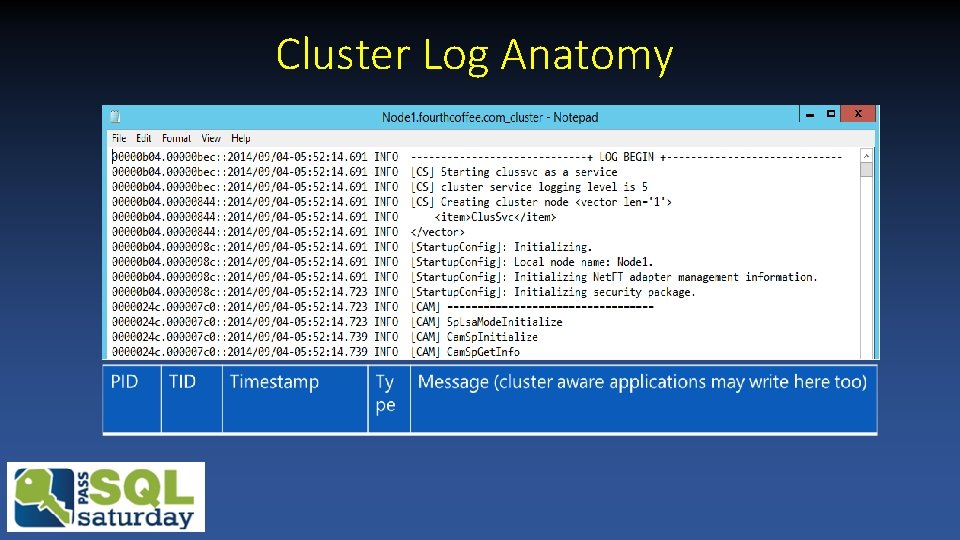960x540 pixels.
Task: Click '[CAM] SpLsaModeInitialize' line
Action: point(337,322)
